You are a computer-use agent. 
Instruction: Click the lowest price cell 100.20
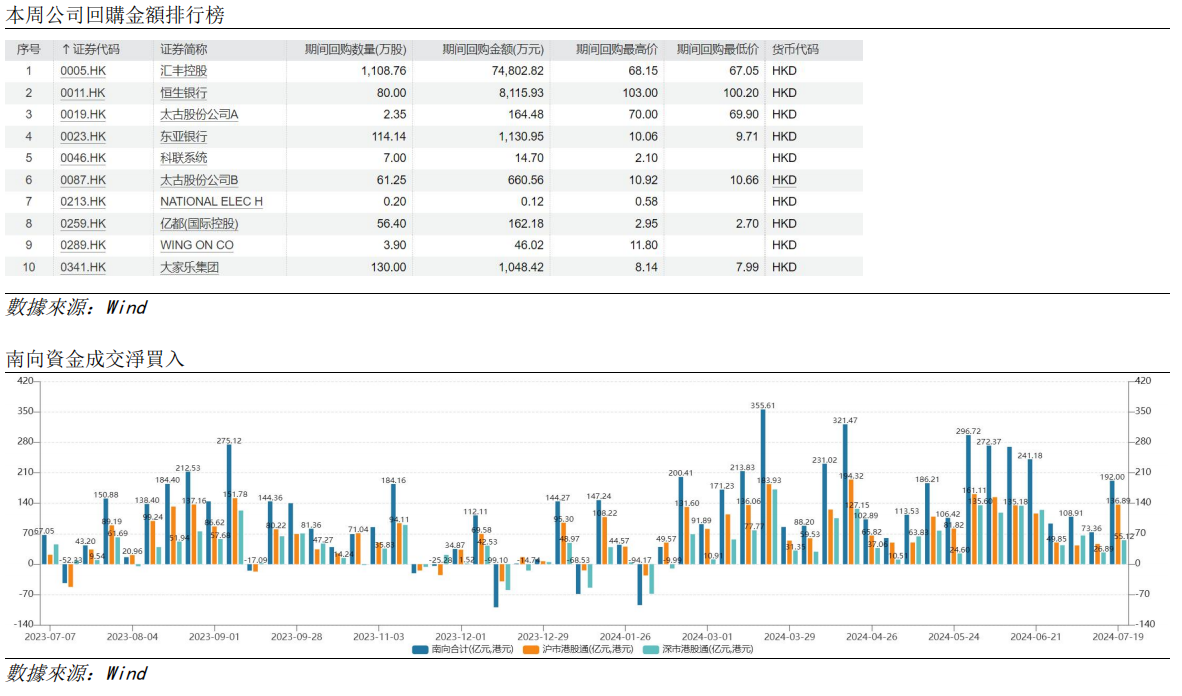tap(741, 93)
